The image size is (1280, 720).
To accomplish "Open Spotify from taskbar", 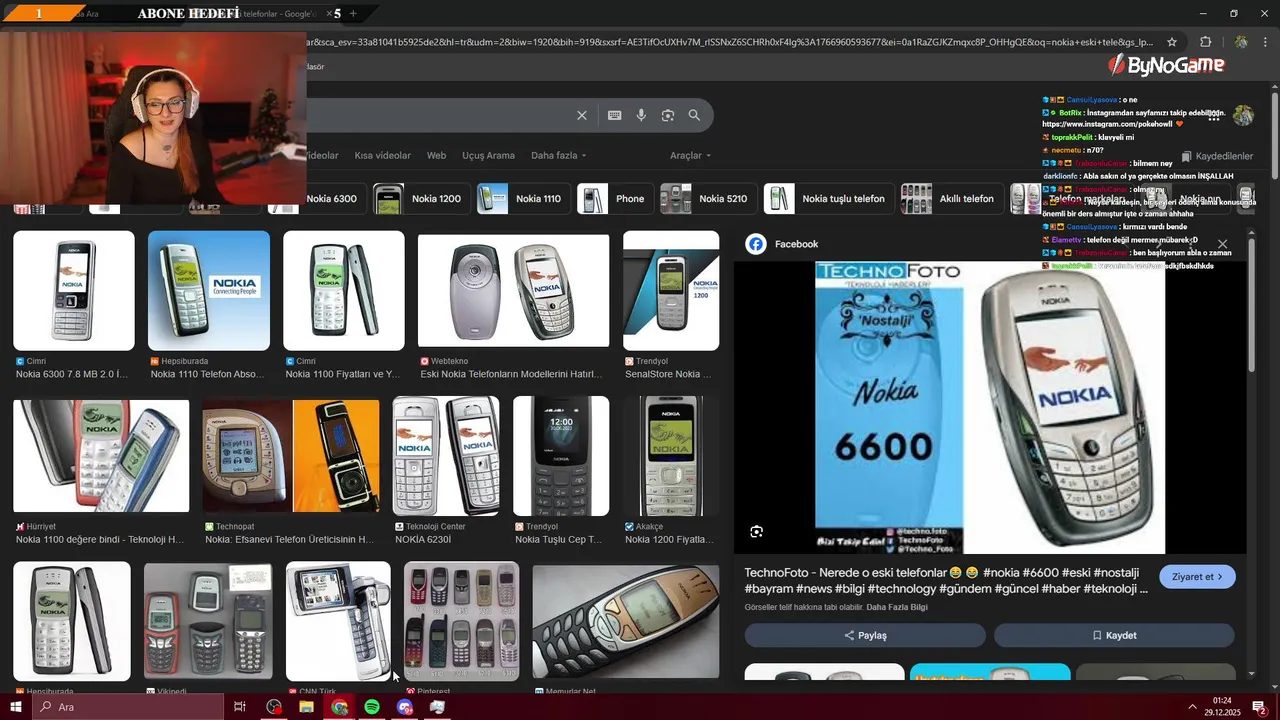I will 371,707.
